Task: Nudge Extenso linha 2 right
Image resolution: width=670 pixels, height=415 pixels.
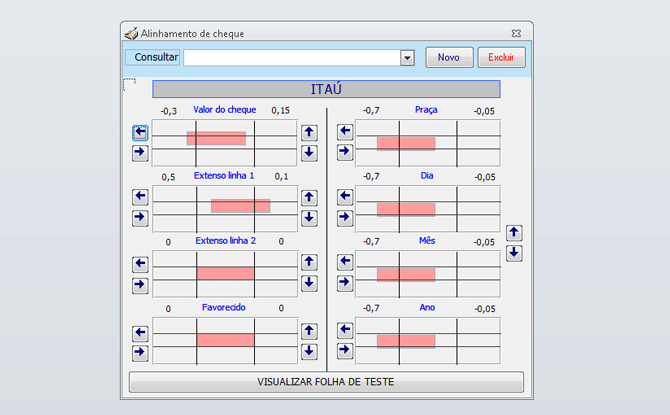Action: [x=140, y=285]
